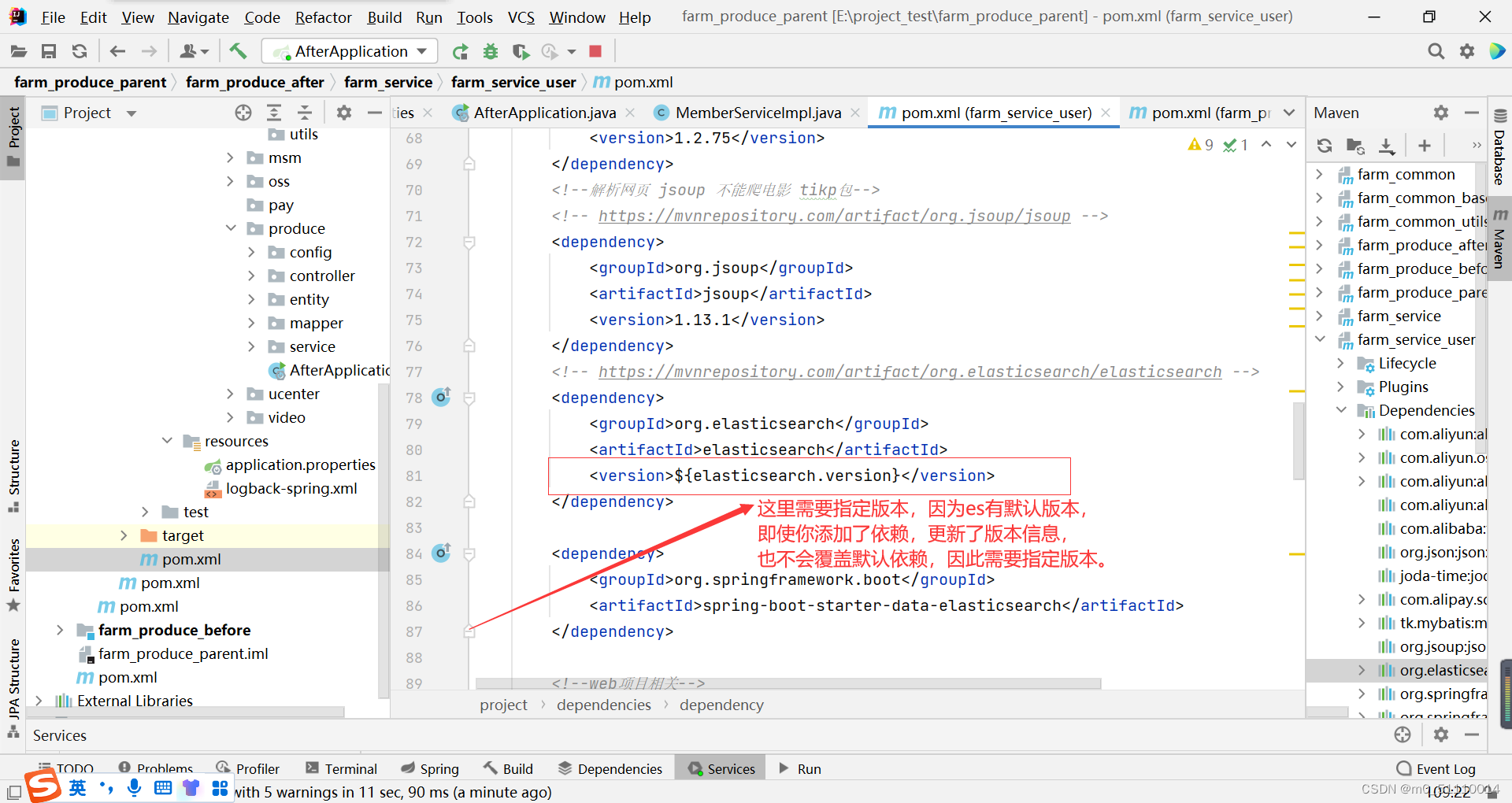Open elasticsearch mvnrepository link in comment

coord(910,372)
